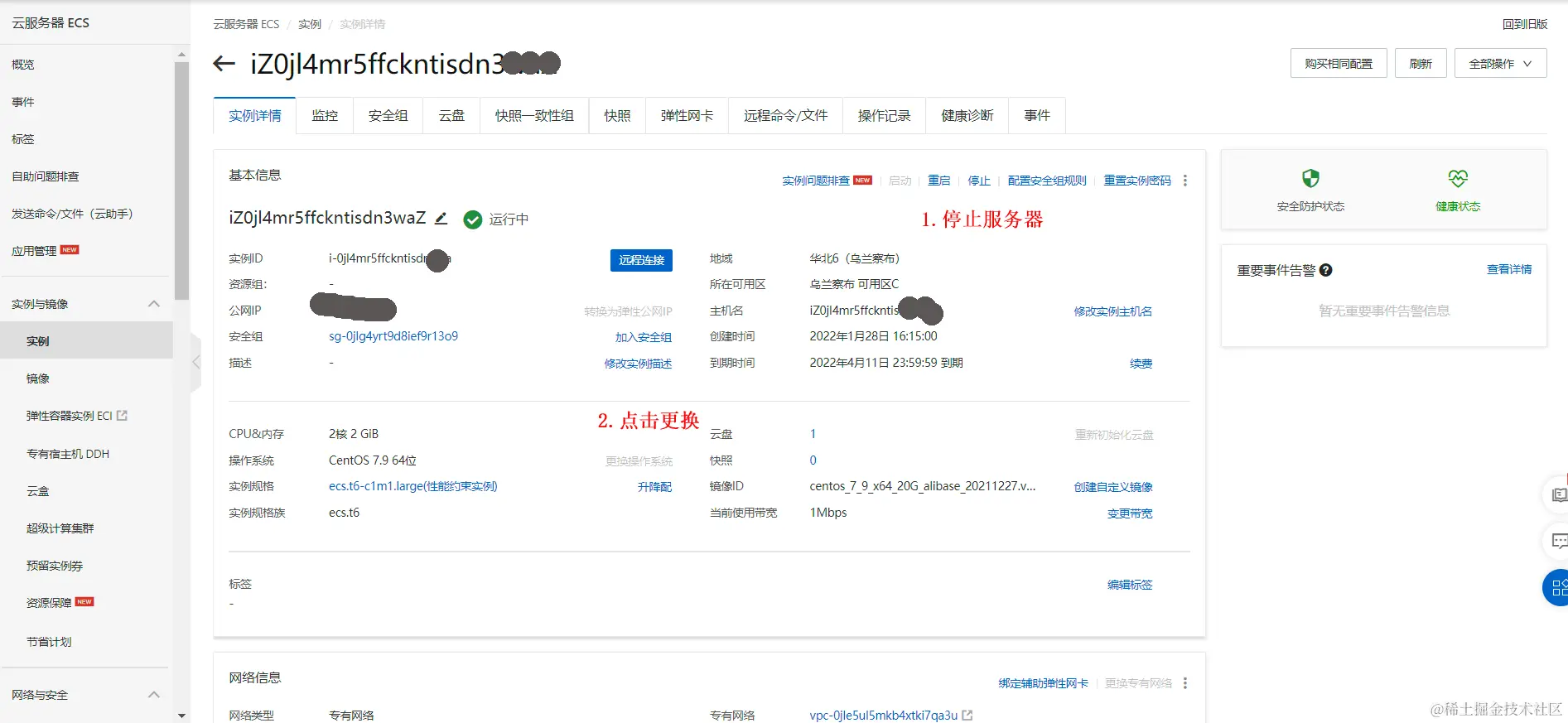Click the security group ID sg-0jlg4yrt9d8ief9r13o9
The width and height of the screenshot is (1568, 723).
coord(393,336)
